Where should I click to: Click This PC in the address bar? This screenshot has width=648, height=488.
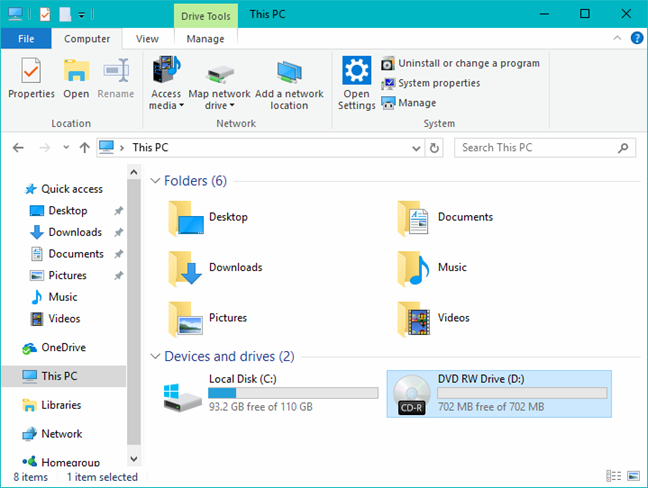coord(150,148)
